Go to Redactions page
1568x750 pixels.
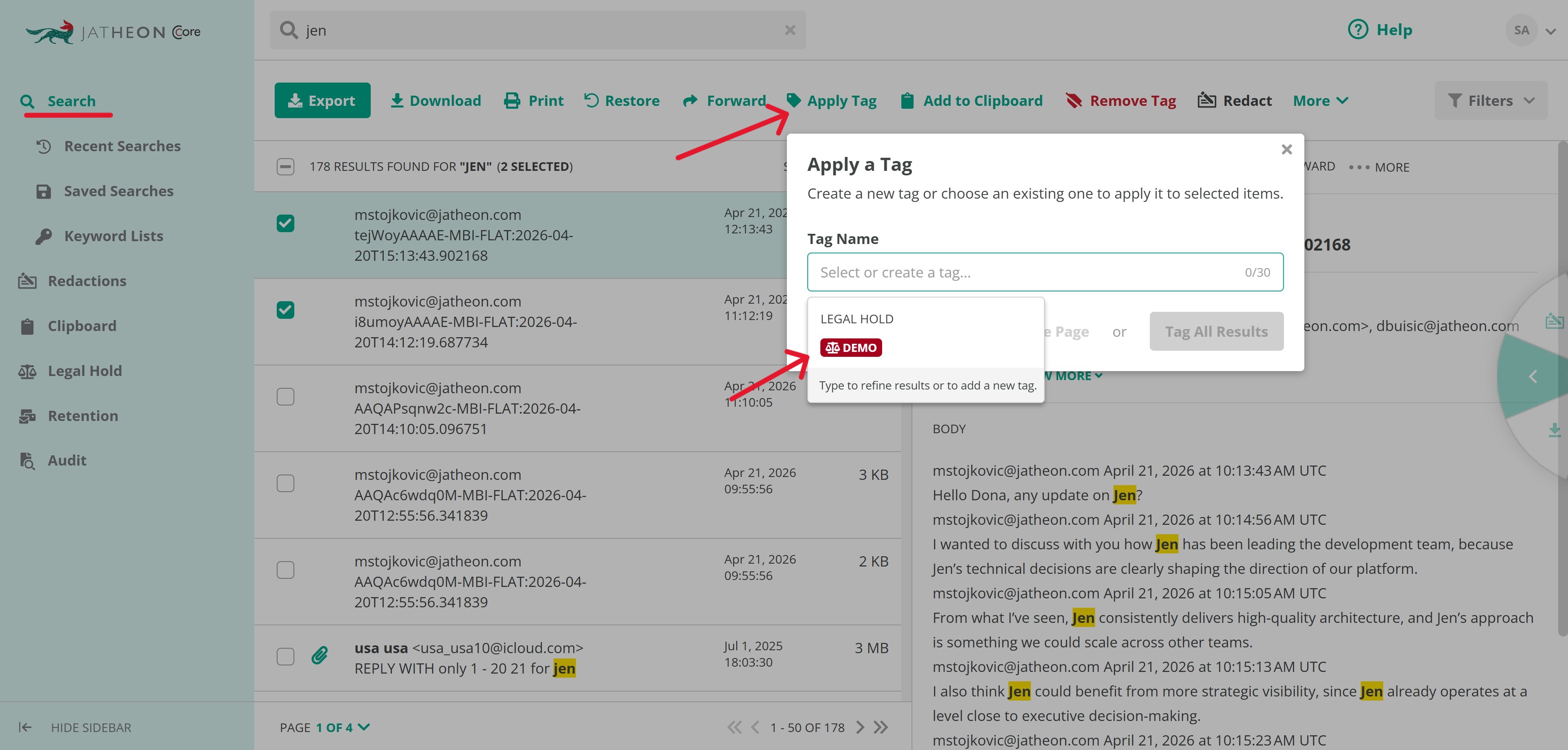[x=72, y=281]
